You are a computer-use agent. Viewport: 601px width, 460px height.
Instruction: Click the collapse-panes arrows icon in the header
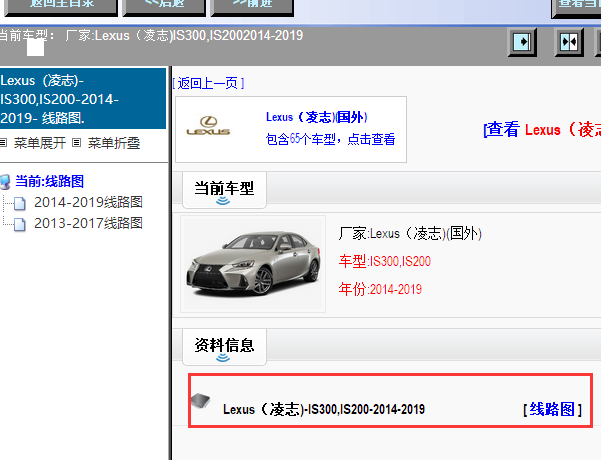[x=569, y=42]
